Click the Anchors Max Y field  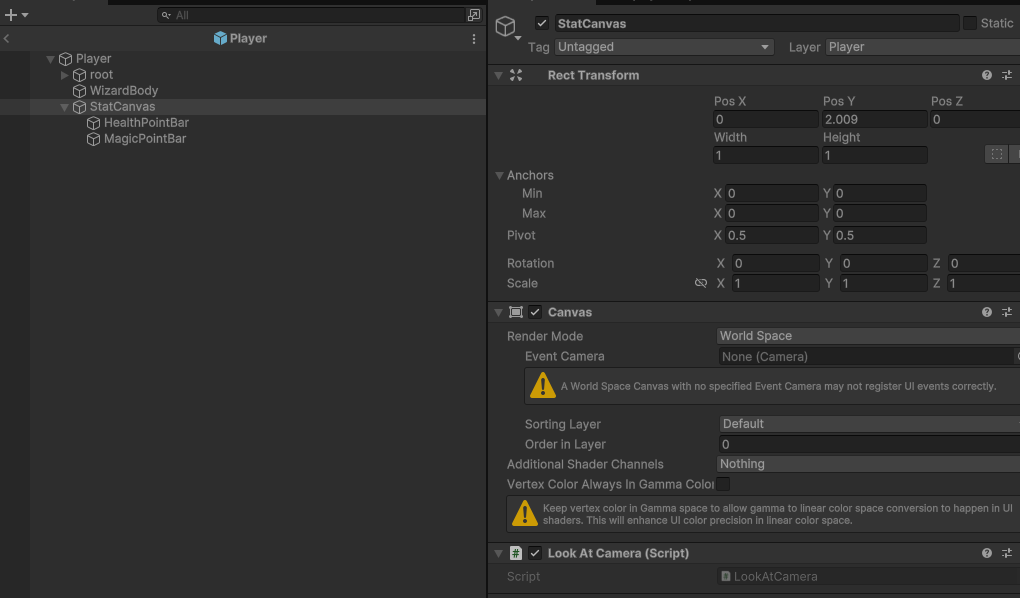tap(879, 213)
